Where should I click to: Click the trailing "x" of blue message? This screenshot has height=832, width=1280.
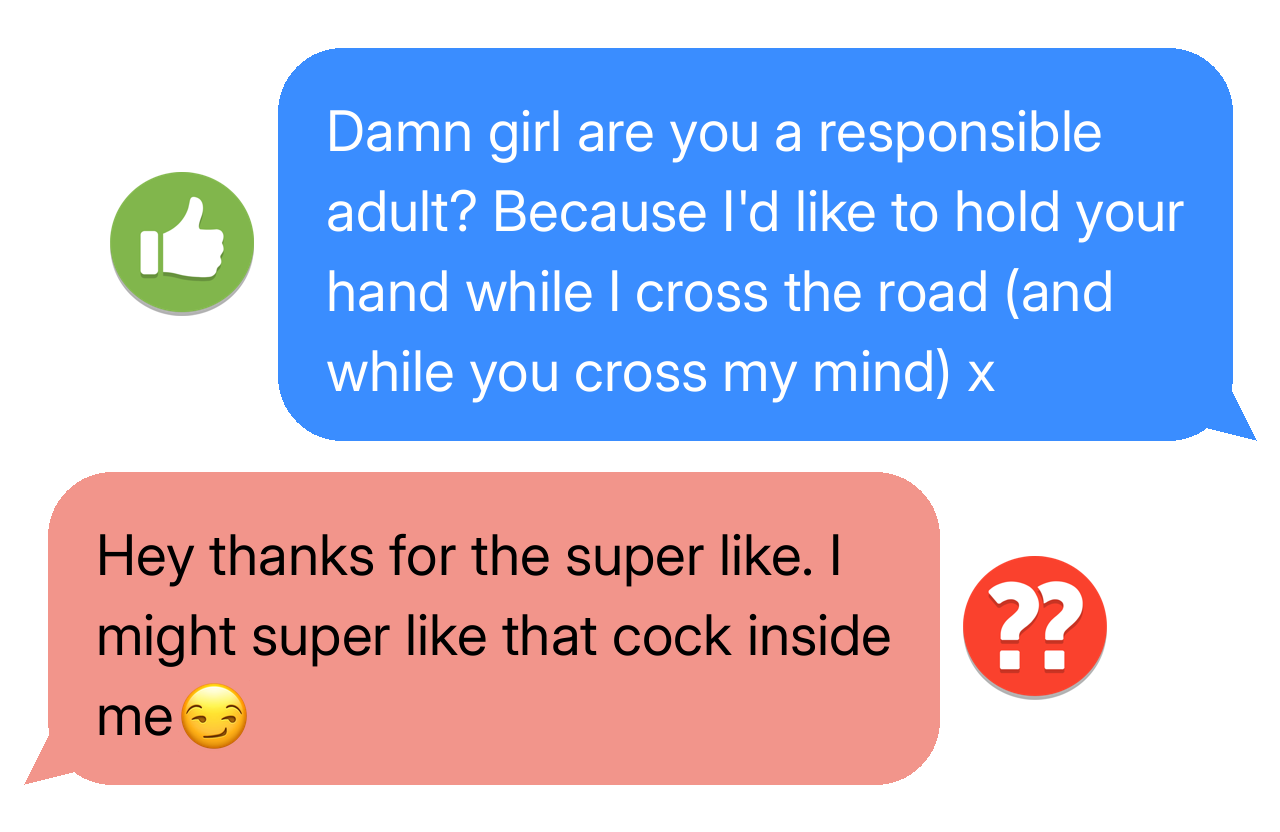pos(982,378)
